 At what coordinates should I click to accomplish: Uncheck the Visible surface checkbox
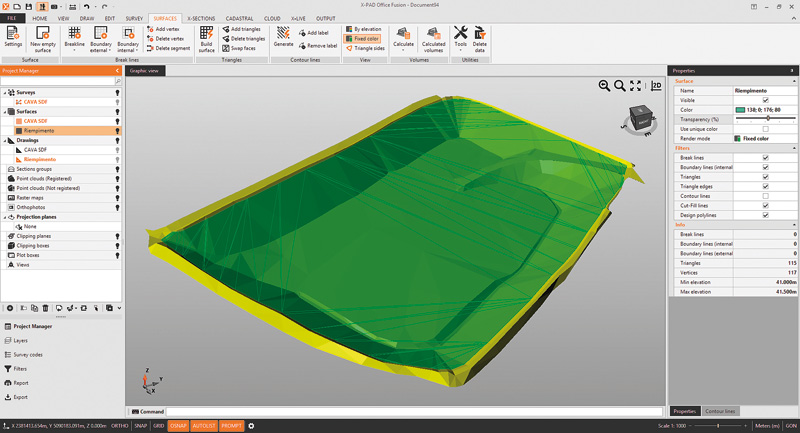766,100
